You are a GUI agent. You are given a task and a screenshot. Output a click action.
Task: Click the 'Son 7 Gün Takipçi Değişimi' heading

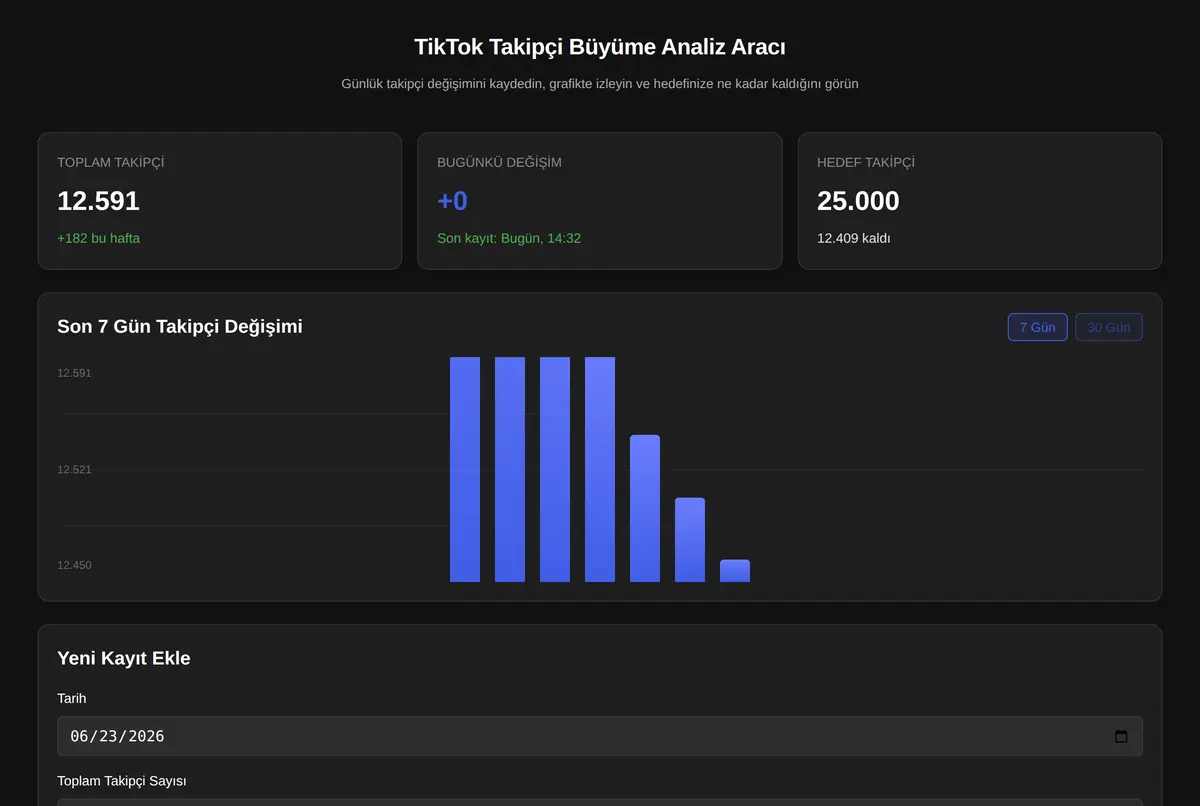point(180,326)
